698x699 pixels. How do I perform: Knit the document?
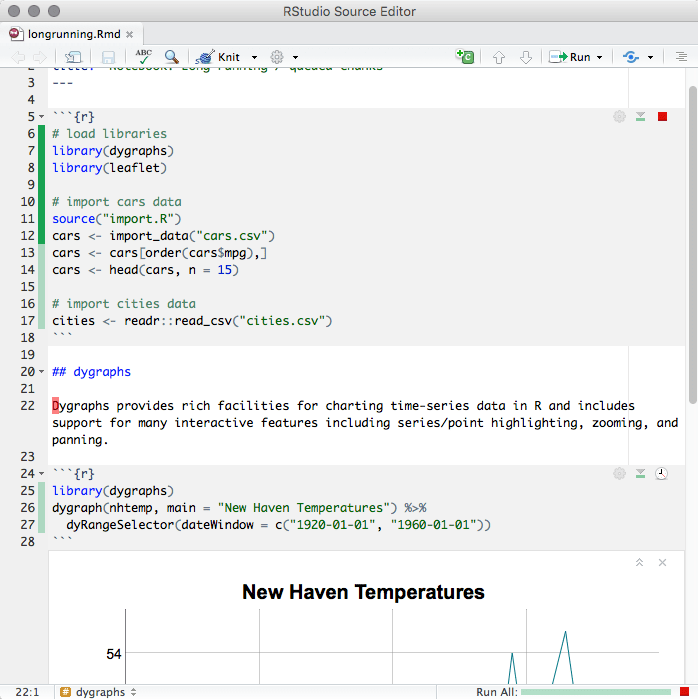tap(218, 57)
